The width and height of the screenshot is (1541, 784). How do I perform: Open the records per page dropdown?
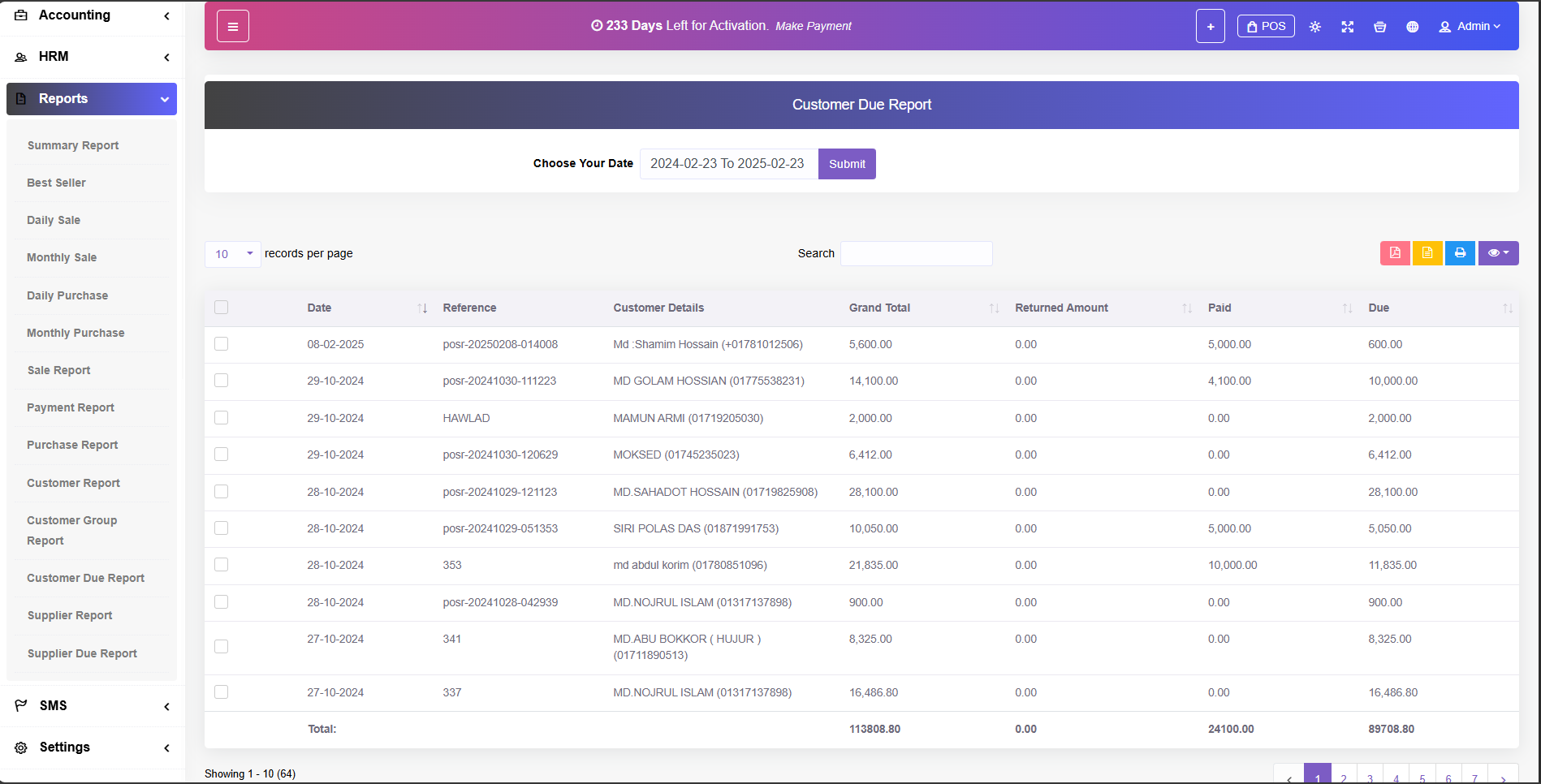(233, 254)
